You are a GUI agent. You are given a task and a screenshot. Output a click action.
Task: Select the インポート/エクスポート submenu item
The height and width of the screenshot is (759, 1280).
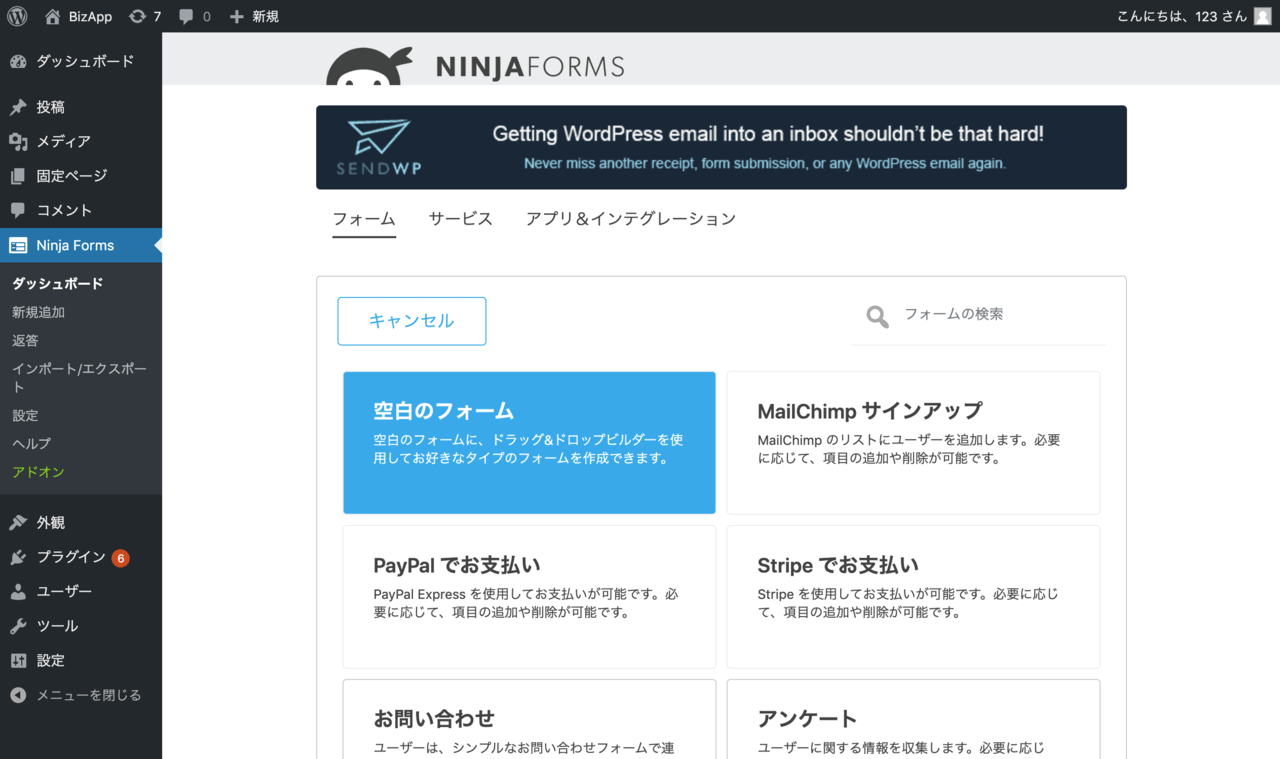79,378
